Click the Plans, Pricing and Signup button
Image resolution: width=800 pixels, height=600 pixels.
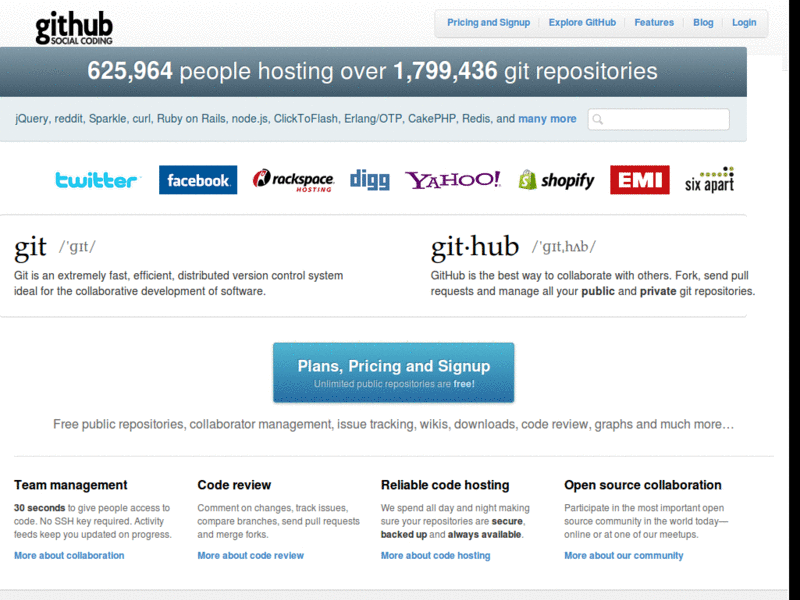click(393, 372)
